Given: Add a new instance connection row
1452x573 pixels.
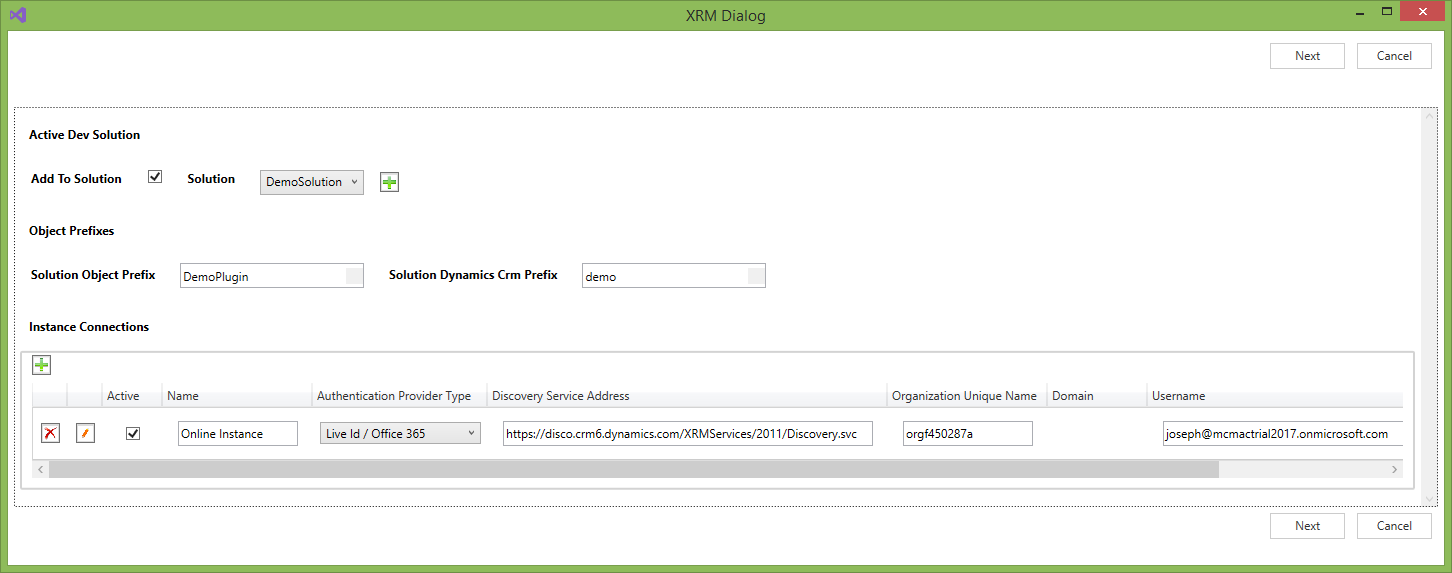Looking at the screenshot, I should pos(41,365).
